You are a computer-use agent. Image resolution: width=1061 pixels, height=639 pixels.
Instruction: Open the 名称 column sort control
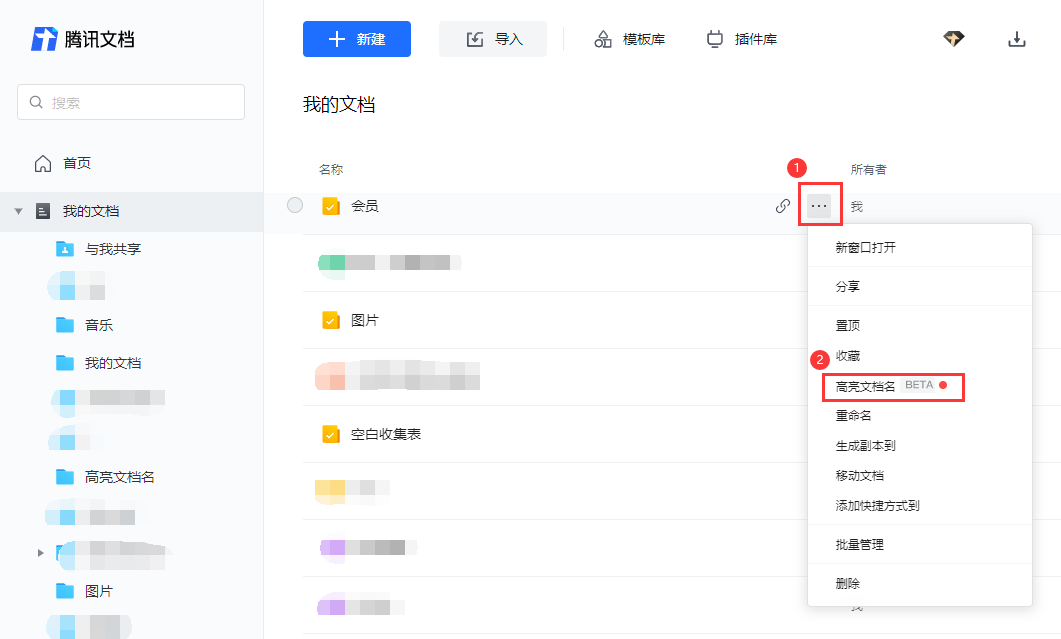tap(330, 169)
